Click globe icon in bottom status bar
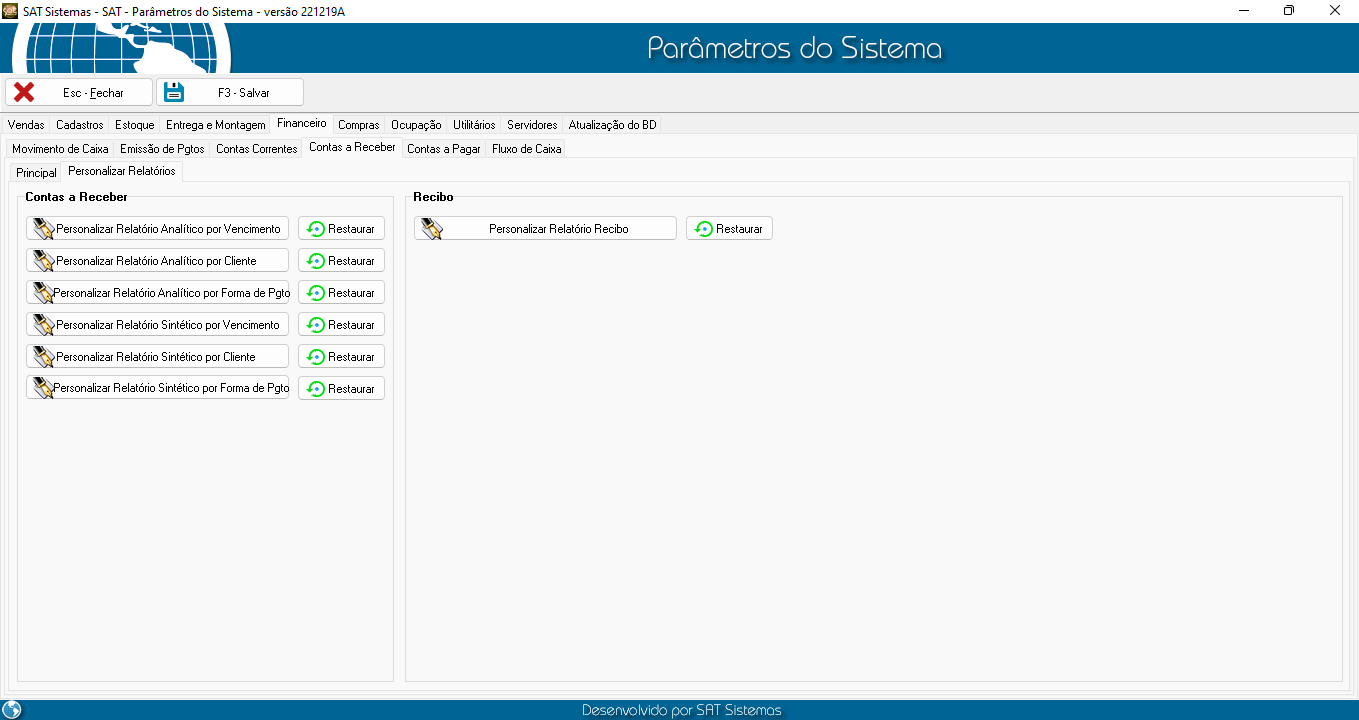This screenshot has height=720, width=1359. pos(12,710)
